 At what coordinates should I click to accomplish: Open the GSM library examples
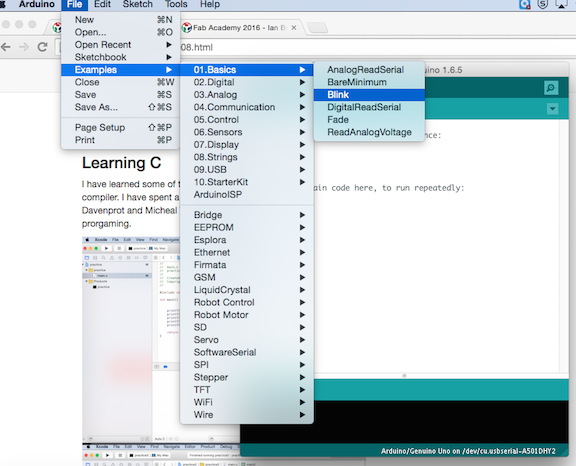247,277
